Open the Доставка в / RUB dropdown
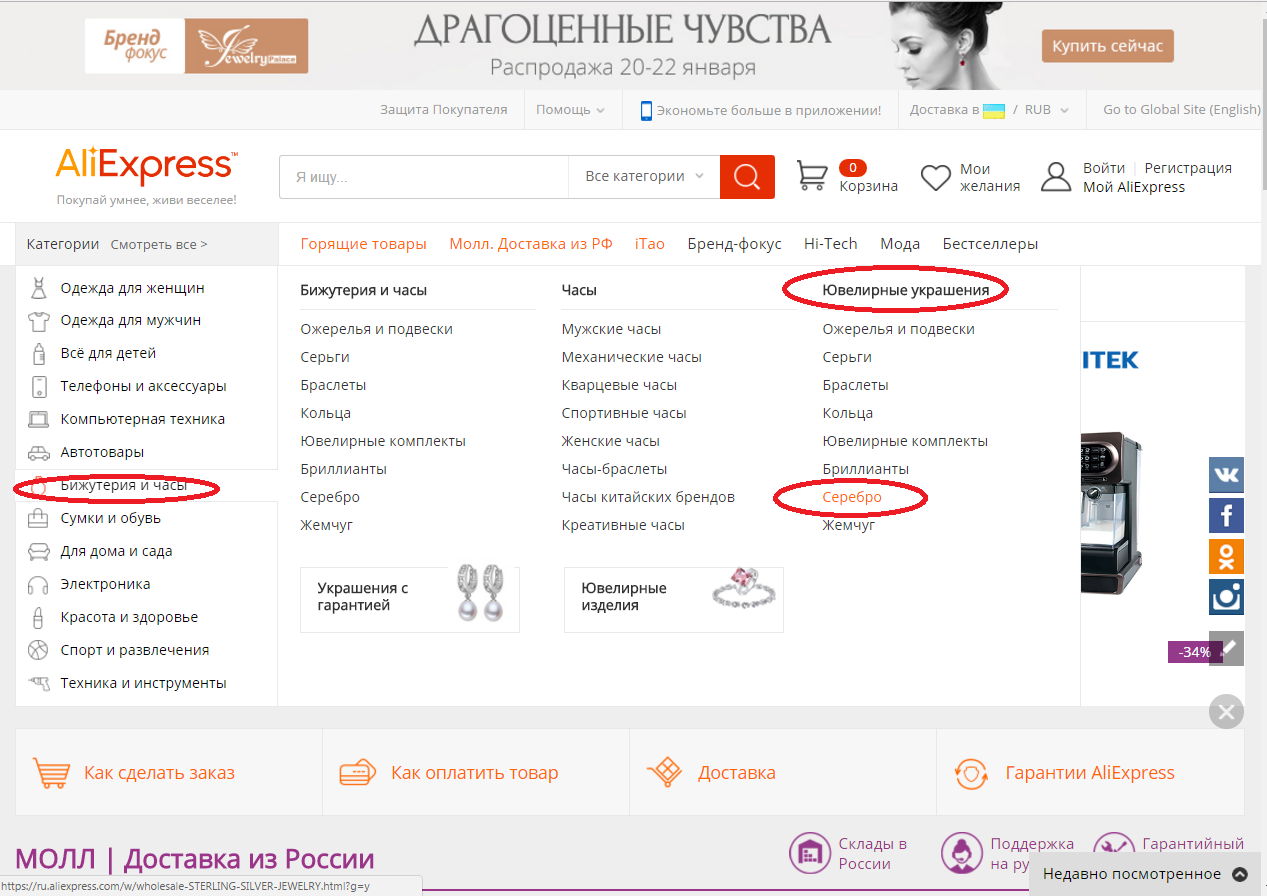 point(989,110)
